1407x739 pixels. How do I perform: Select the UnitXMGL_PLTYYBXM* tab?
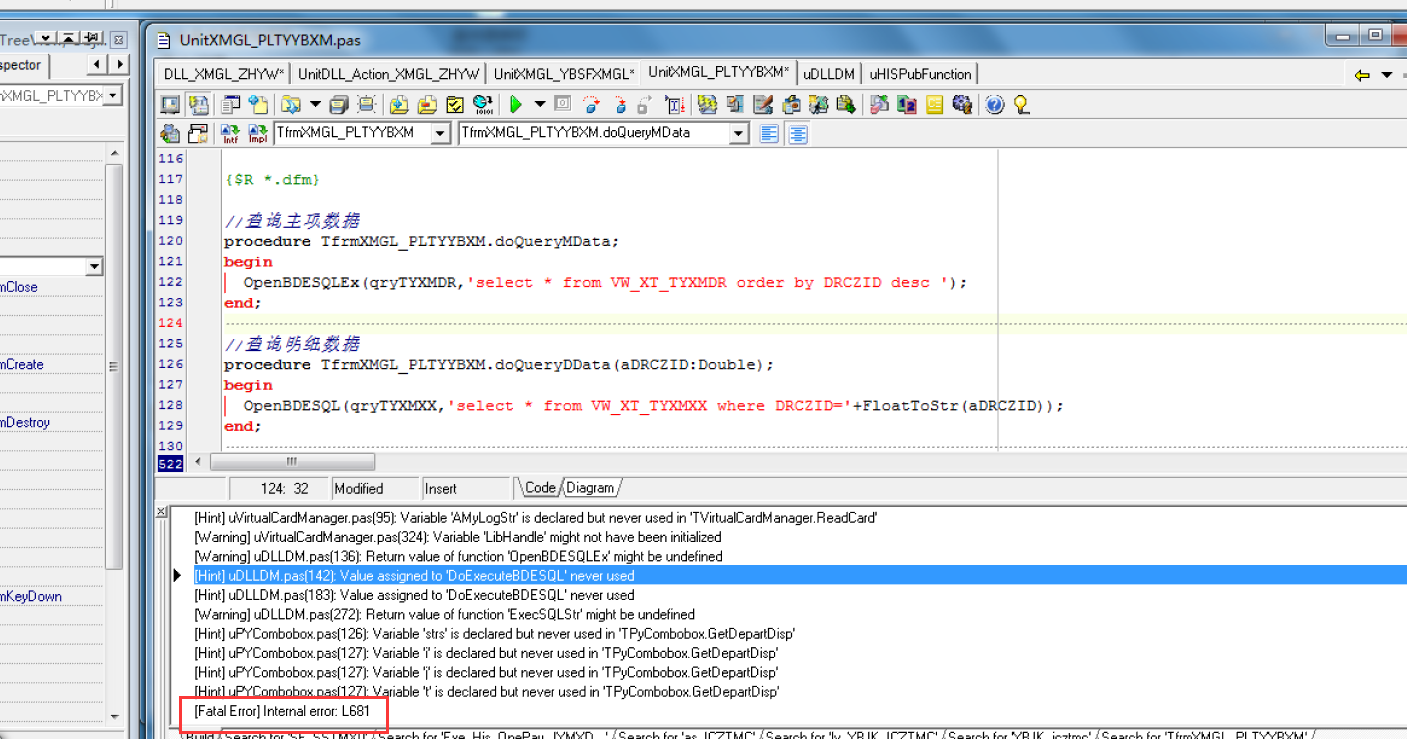click(x=718, y=72)
